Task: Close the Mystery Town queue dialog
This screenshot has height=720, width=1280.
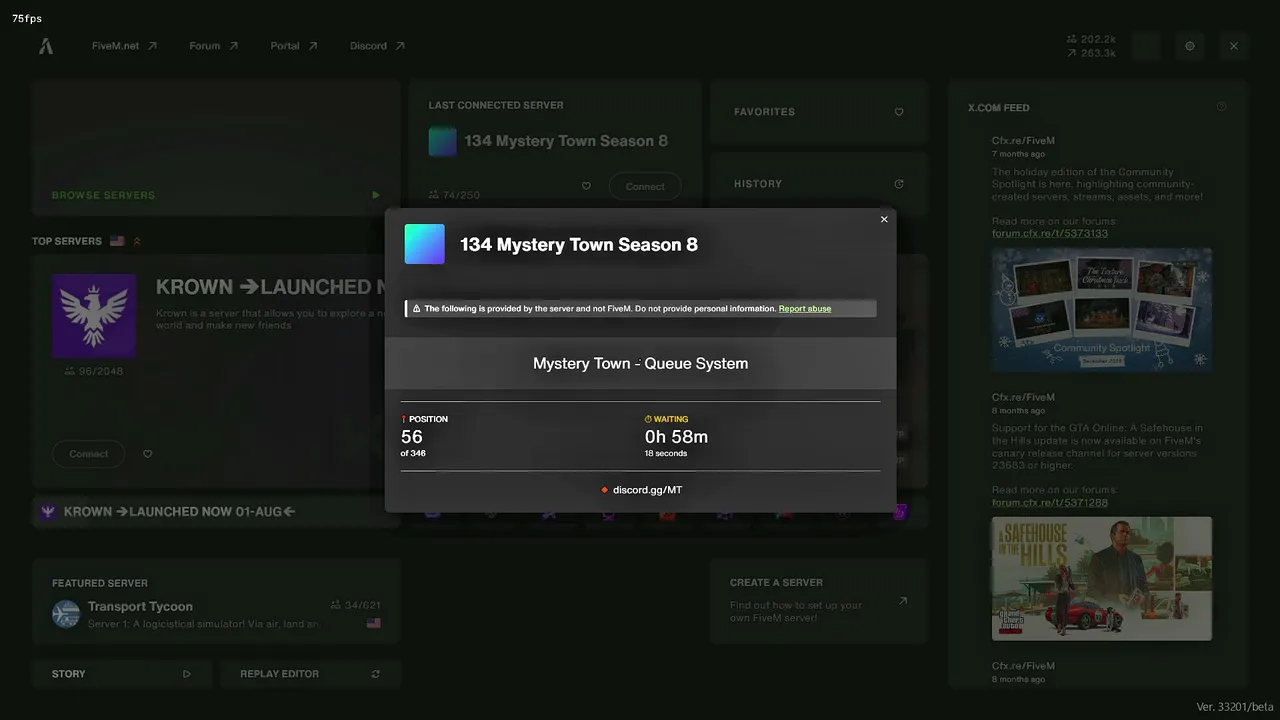Action: click(884, 219)
